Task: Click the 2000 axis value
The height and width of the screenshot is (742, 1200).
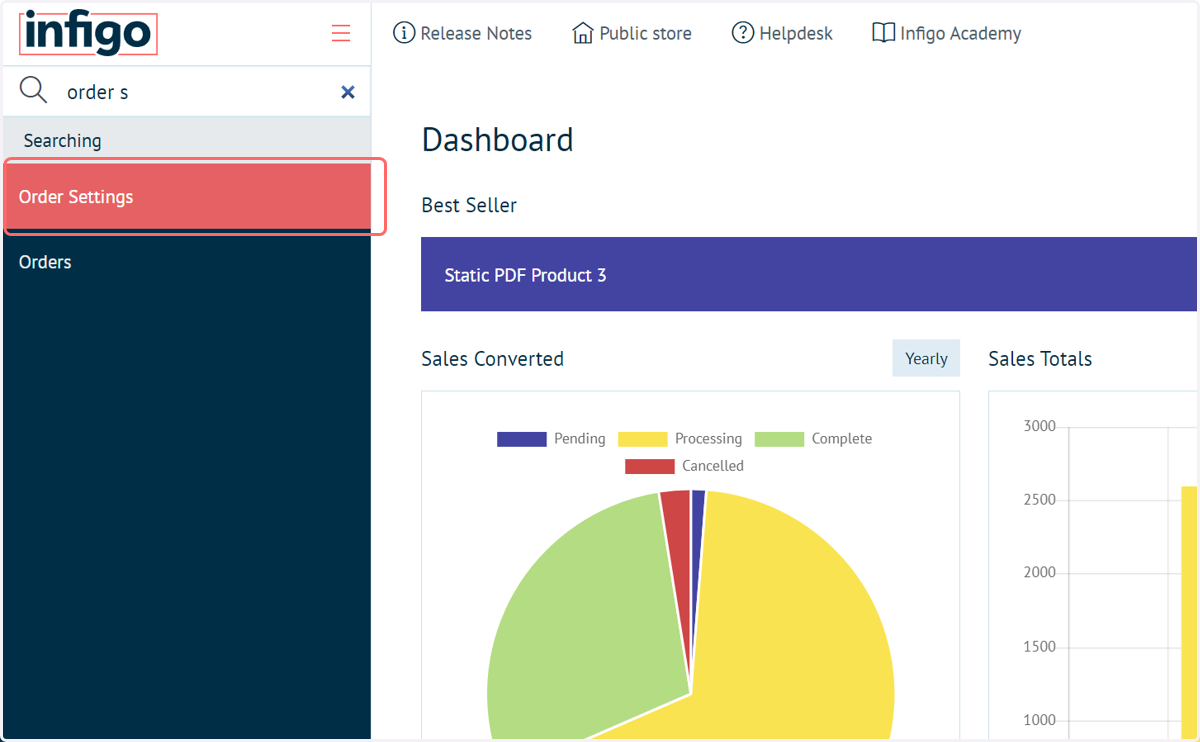Action: pos(1040,573)
